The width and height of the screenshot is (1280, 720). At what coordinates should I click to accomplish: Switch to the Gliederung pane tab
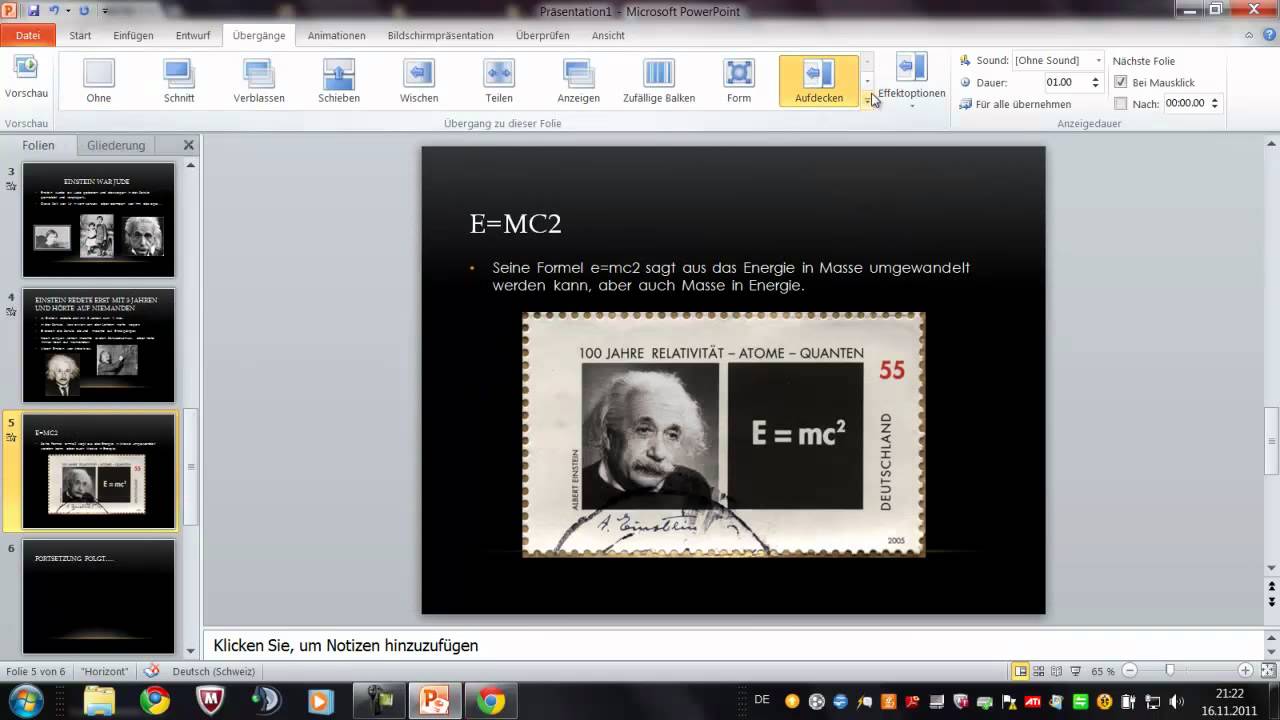tap(116, 145)
